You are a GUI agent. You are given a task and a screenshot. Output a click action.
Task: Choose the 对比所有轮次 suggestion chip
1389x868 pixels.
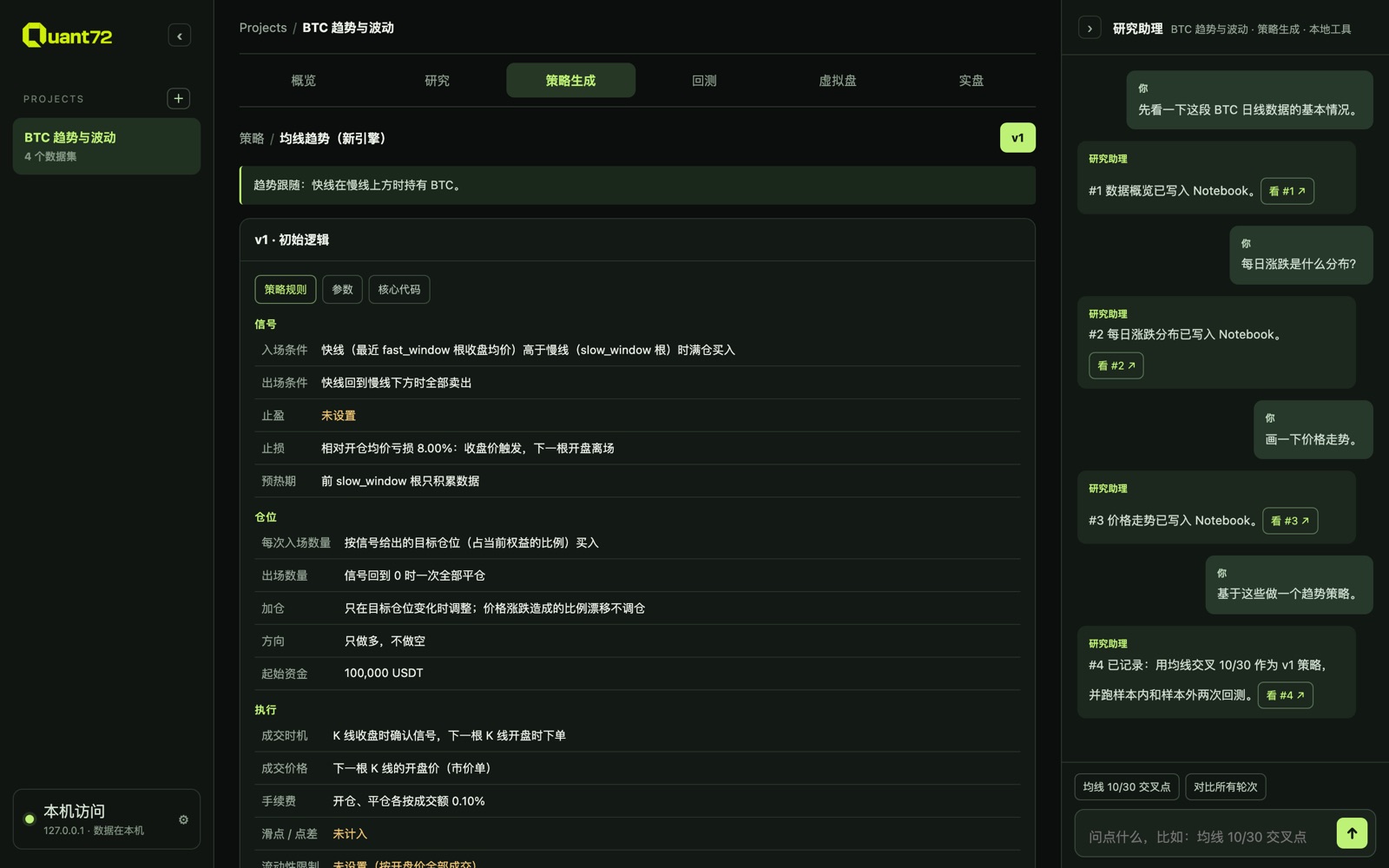click(1225, 787)
